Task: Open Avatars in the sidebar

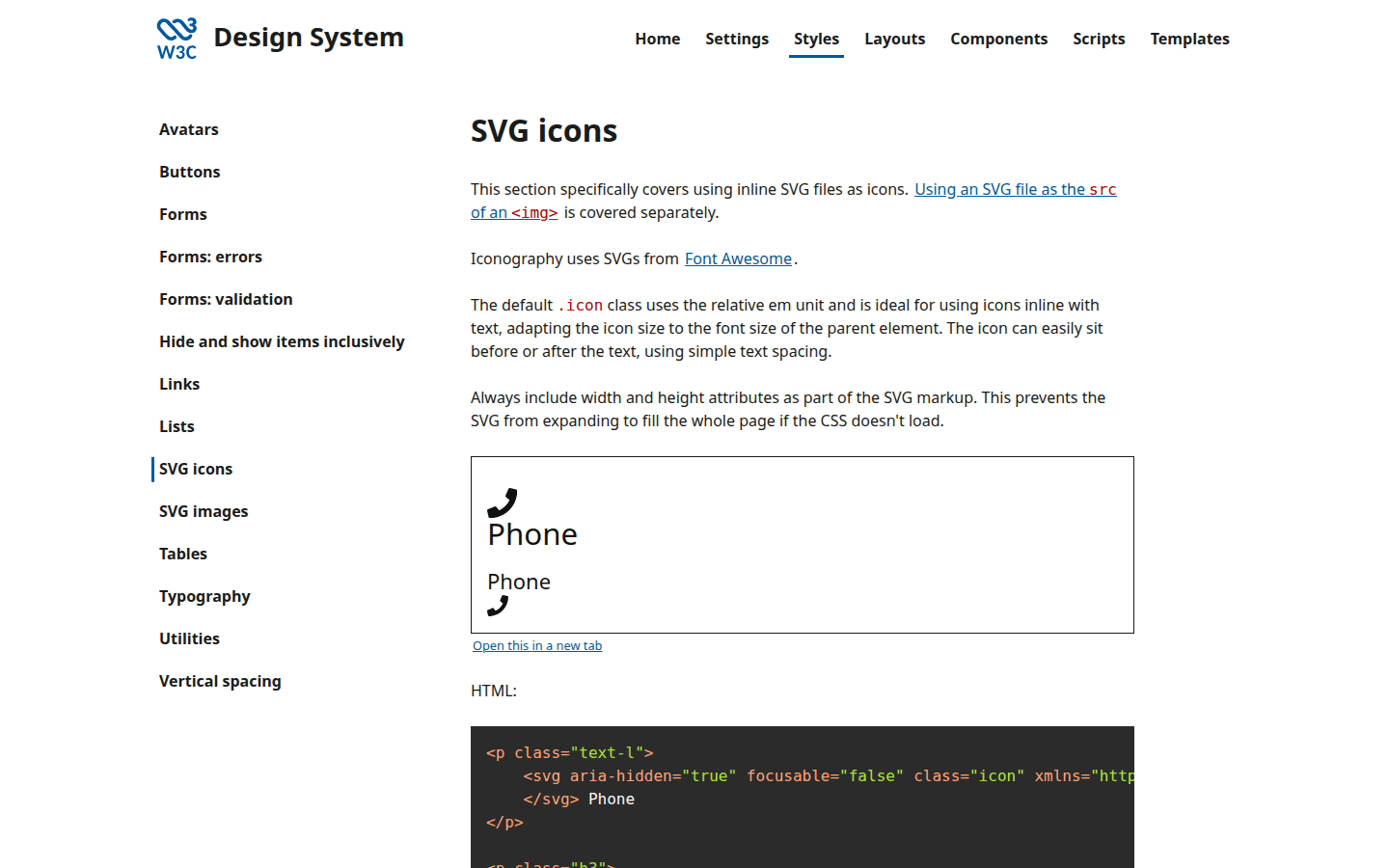Action: [x=189, y=129]
